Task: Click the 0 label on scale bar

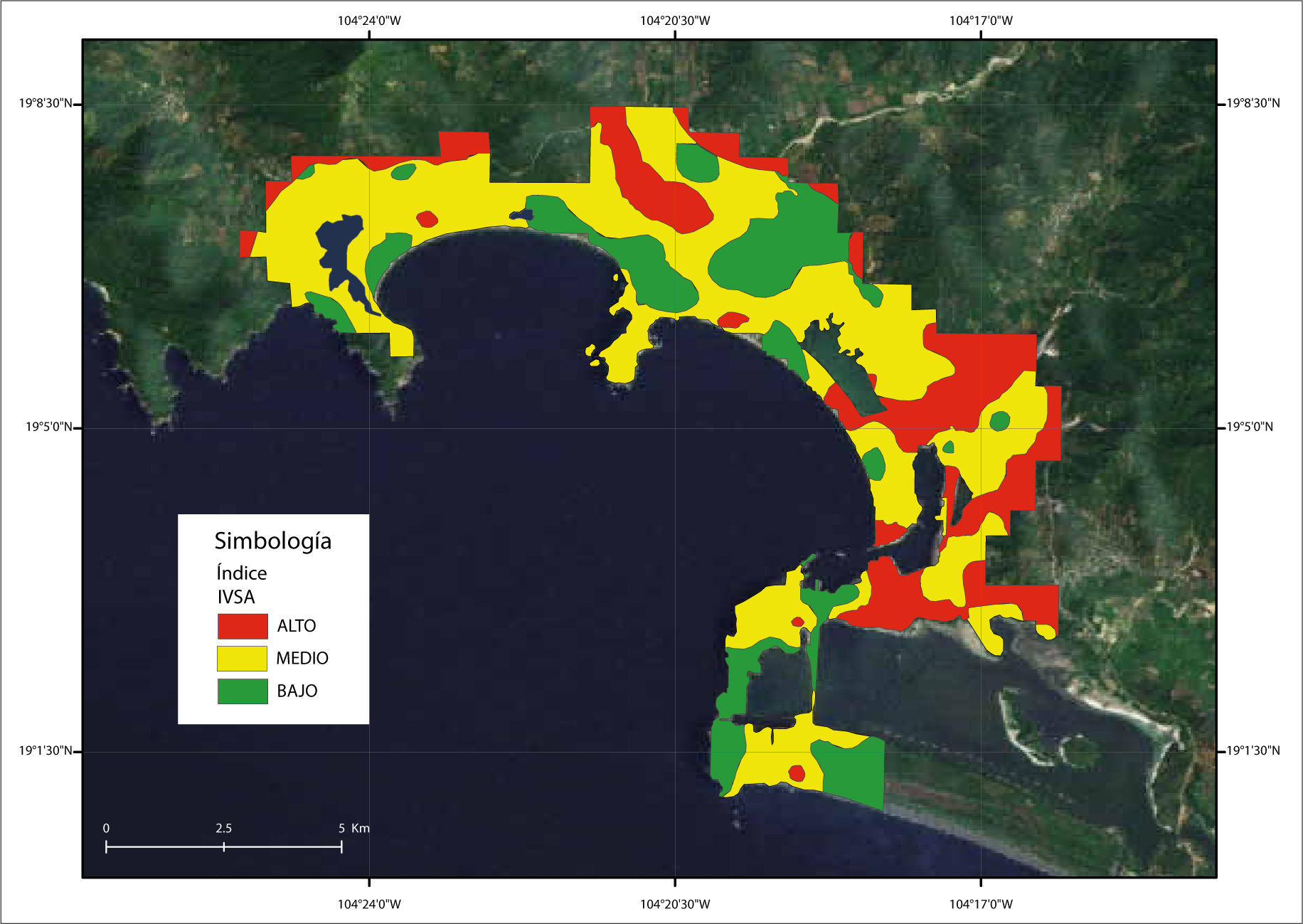Action: coord(106,829)
